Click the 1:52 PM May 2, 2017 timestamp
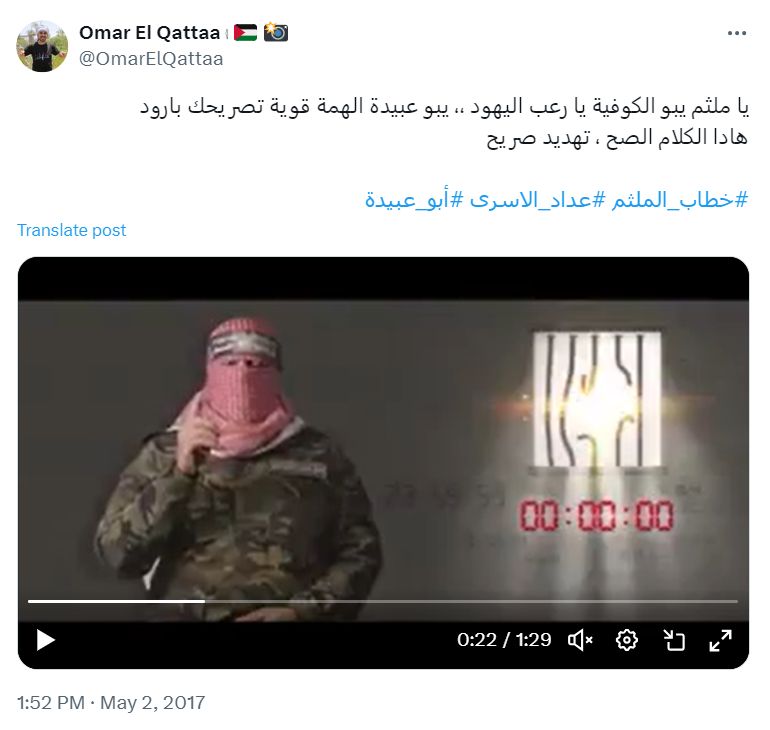This screenshot has width=770, height=730. click(111, 703)
